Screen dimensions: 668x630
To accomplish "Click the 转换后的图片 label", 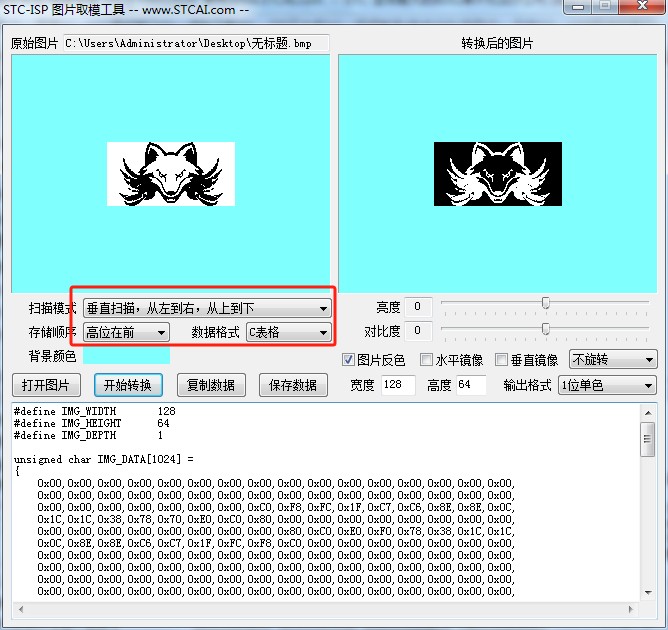I will pos(497,43).
